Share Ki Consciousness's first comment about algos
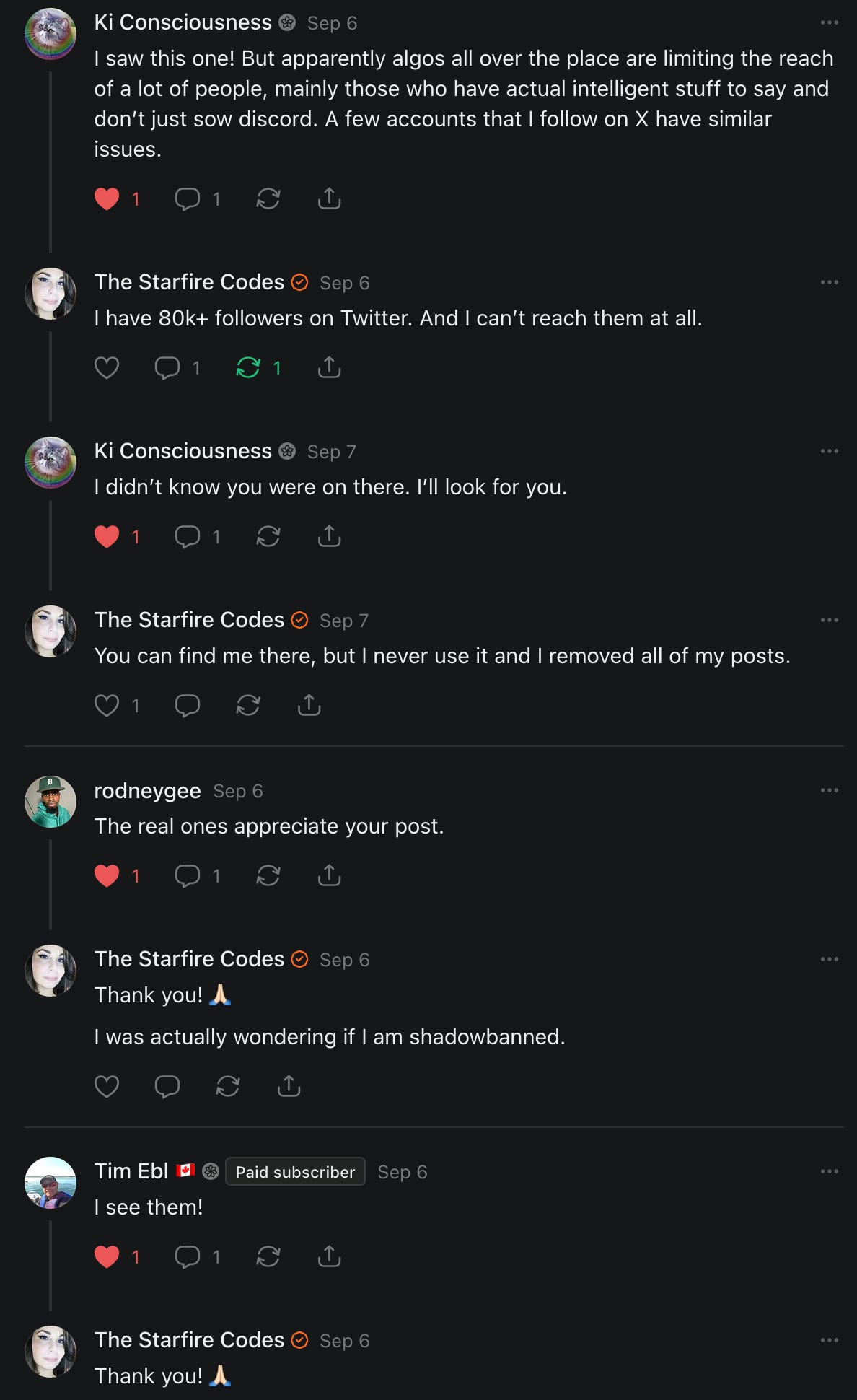Viewport: 857px width, 1400px height. click(329, 198)
